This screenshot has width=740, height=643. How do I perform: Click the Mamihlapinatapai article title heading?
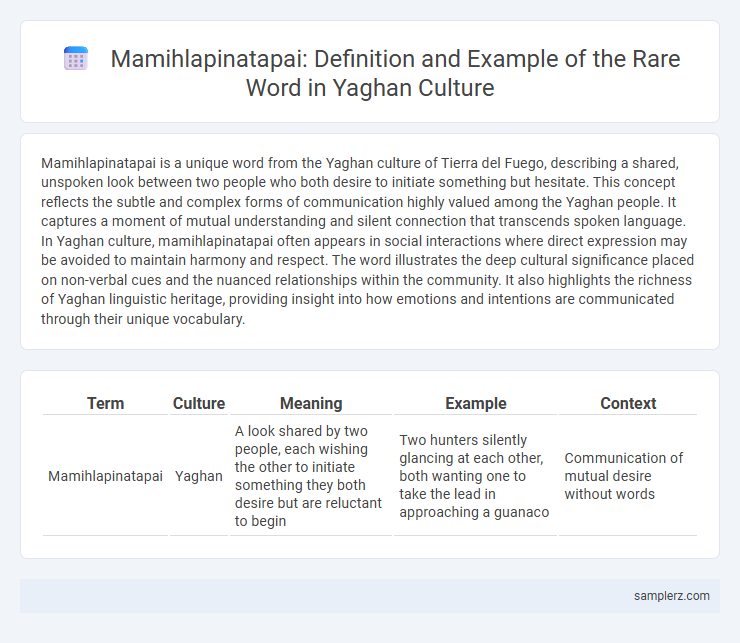[395, 73]
